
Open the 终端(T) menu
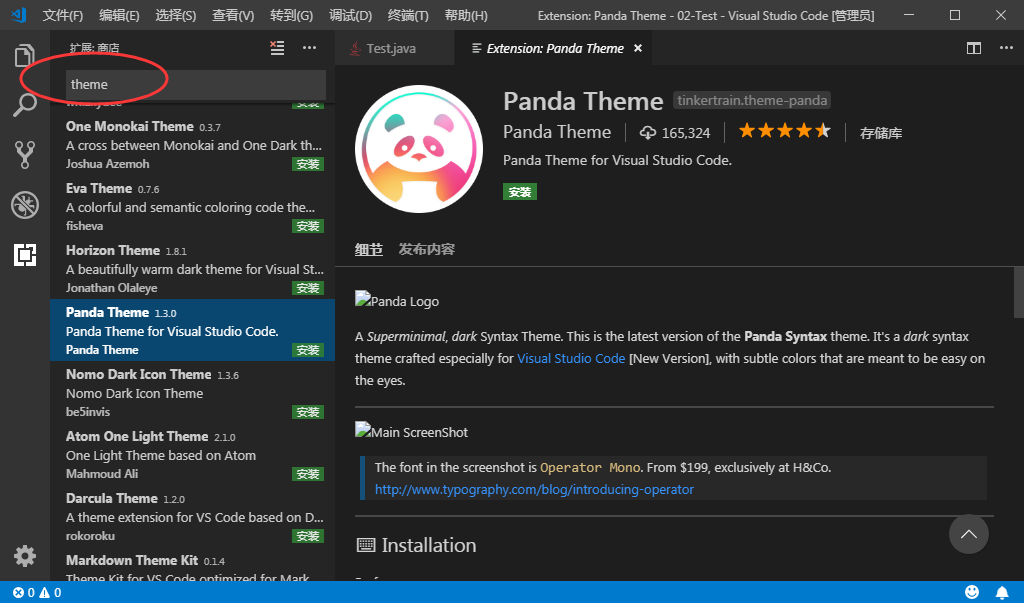[408, 16]
